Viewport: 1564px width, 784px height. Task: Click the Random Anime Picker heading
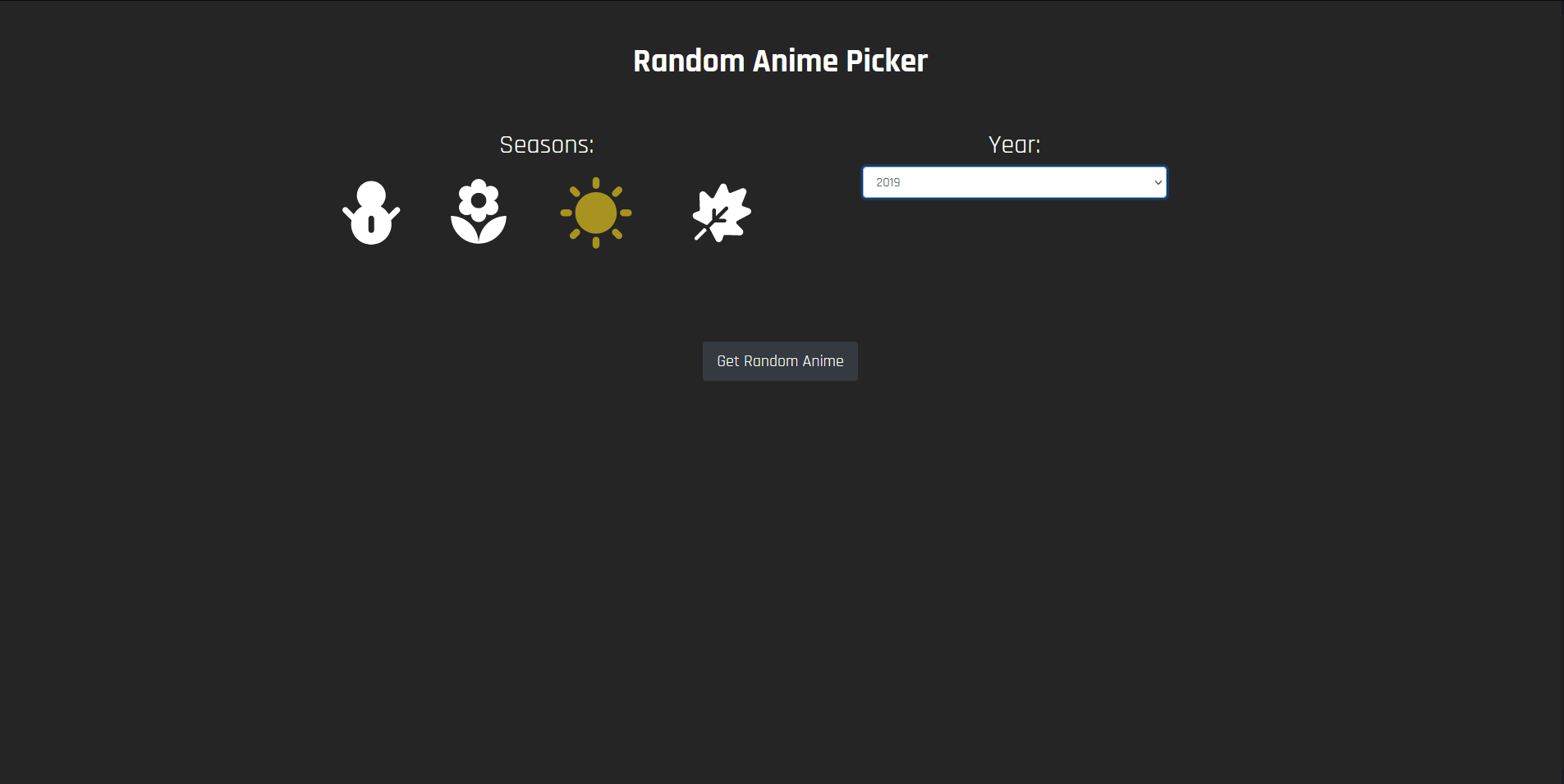[x=780, y=61]
